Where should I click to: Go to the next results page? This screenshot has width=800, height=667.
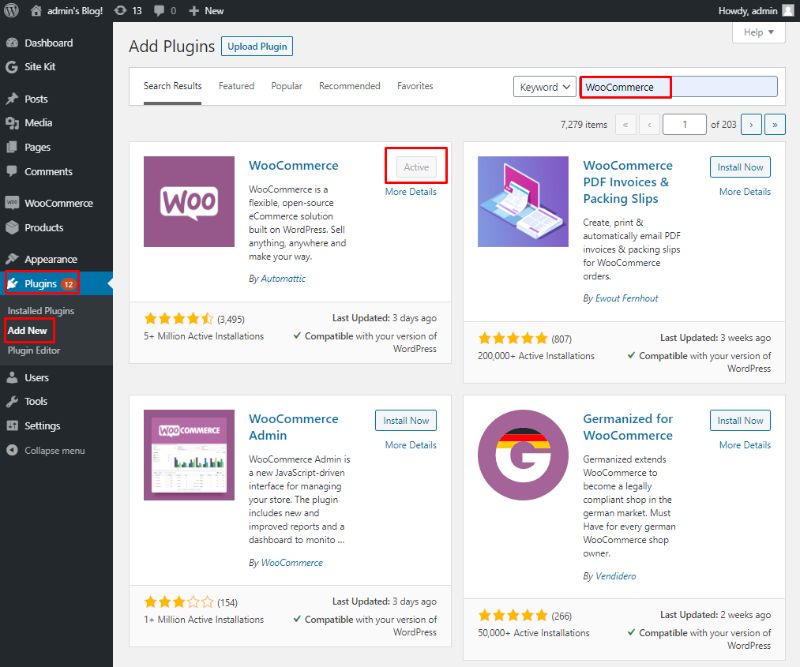click(x=751, y=125)
